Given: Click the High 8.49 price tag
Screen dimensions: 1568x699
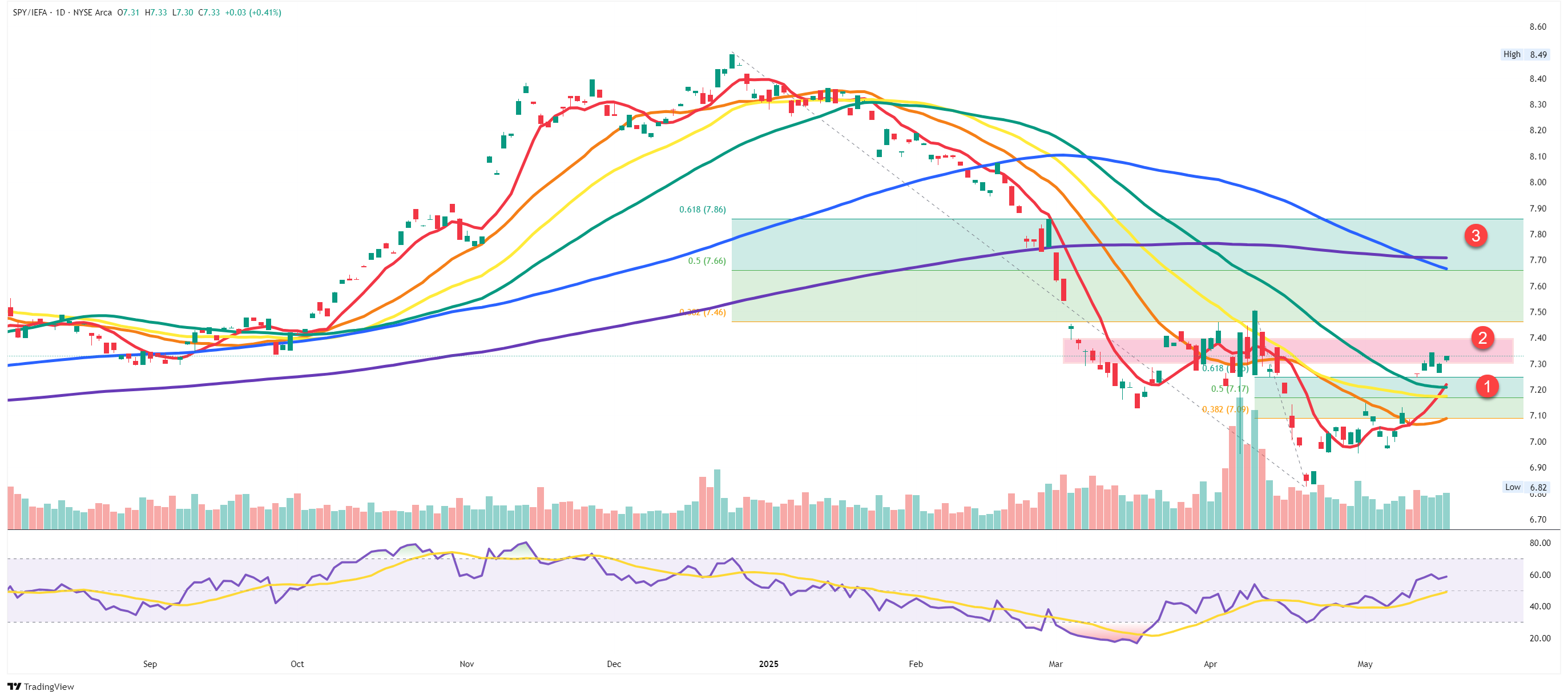Looking at the screenshot, I should click(x=1524, y=54).
